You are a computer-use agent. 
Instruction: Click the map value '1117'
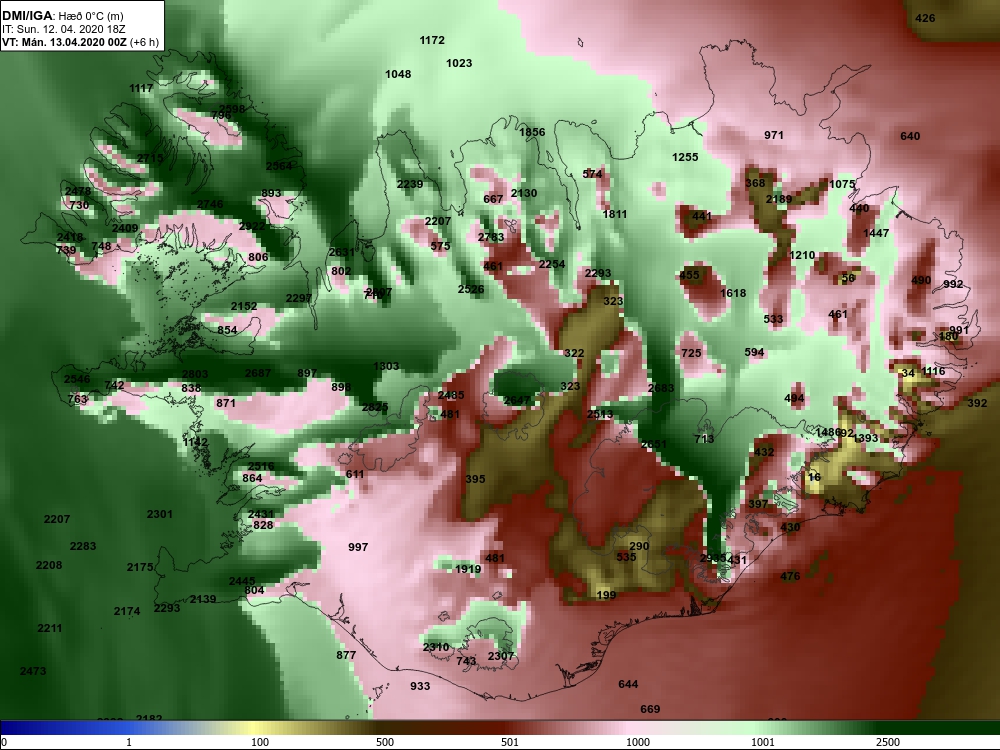tap(141, 89)
